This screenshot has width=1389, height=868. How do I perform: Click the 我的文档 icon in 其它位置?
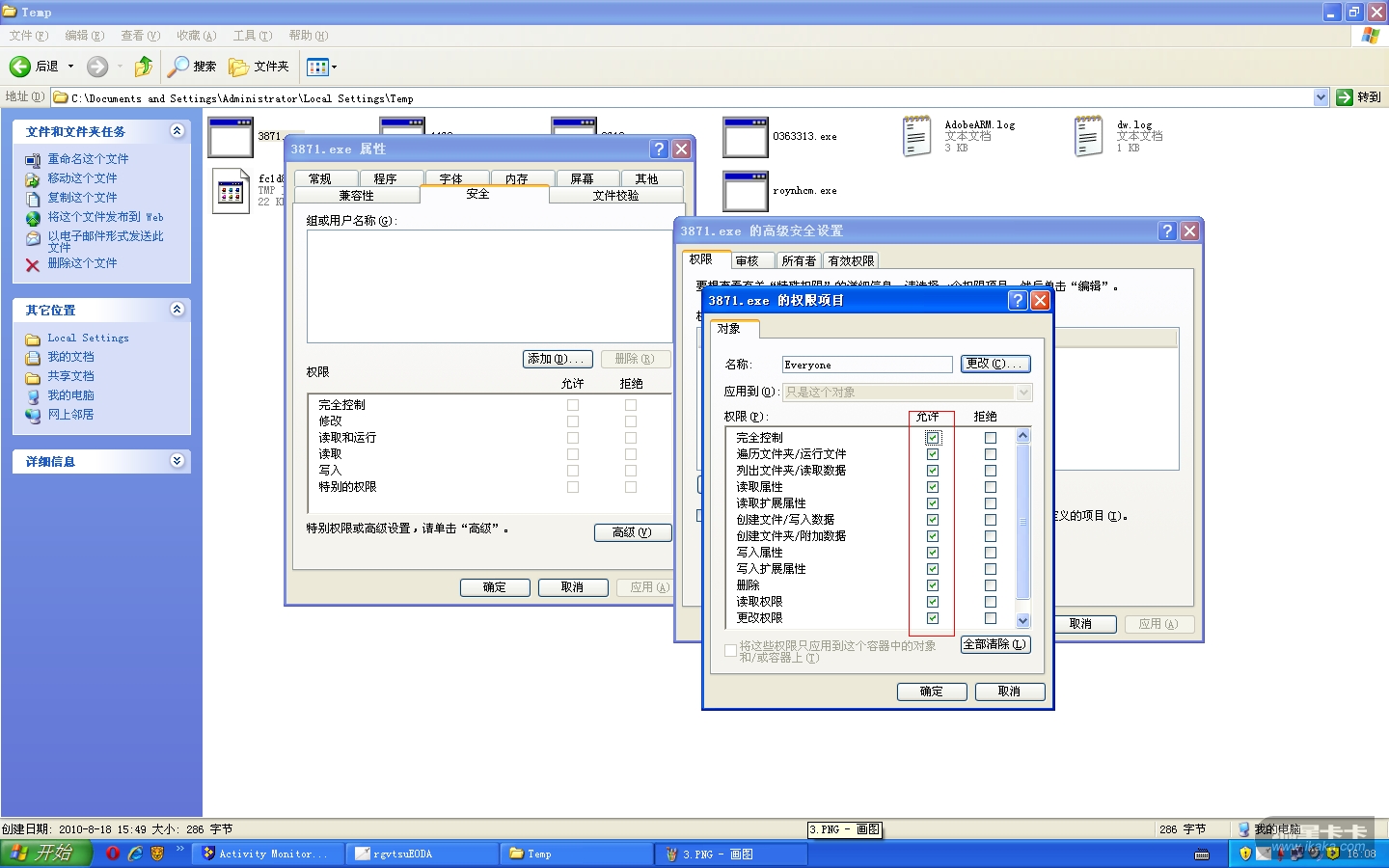click(x=33, y=358)
